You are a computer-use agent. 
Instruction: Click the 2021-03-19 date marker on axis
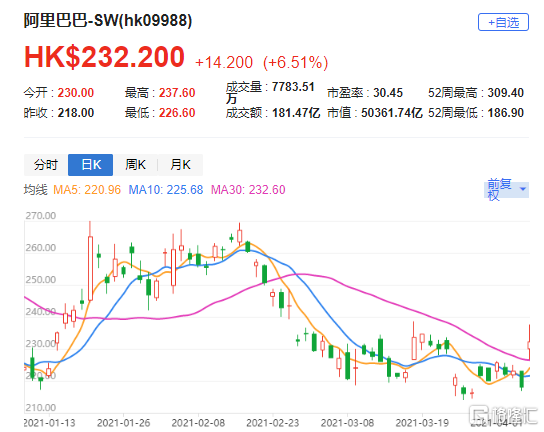[x=422, y=423]
